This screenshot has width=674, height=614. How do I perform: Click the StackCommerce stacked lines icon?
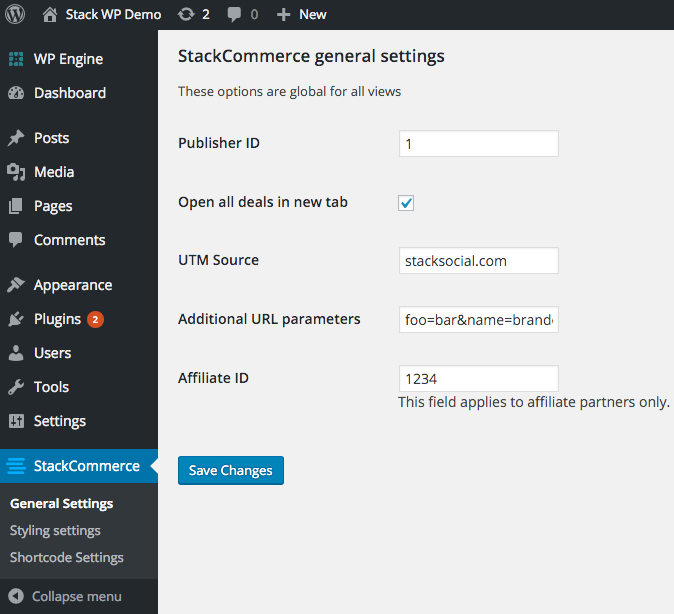click(16, 466)
